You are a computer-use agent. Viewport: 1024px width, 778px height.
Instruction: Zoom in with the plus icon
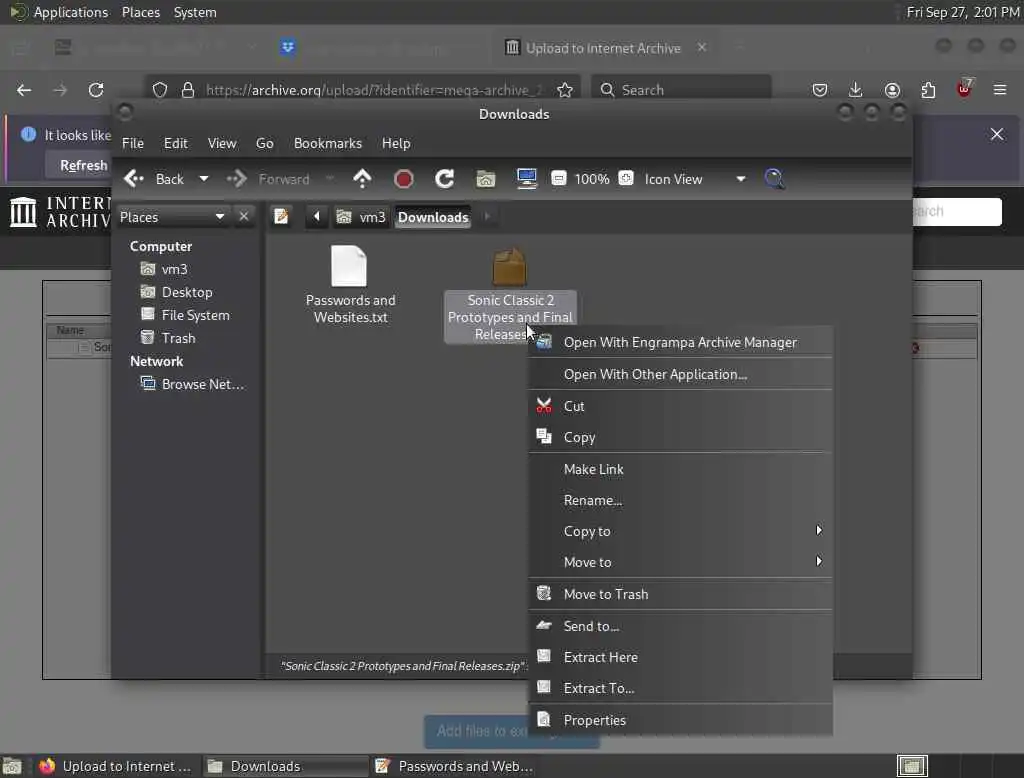(x=626, y=178)
